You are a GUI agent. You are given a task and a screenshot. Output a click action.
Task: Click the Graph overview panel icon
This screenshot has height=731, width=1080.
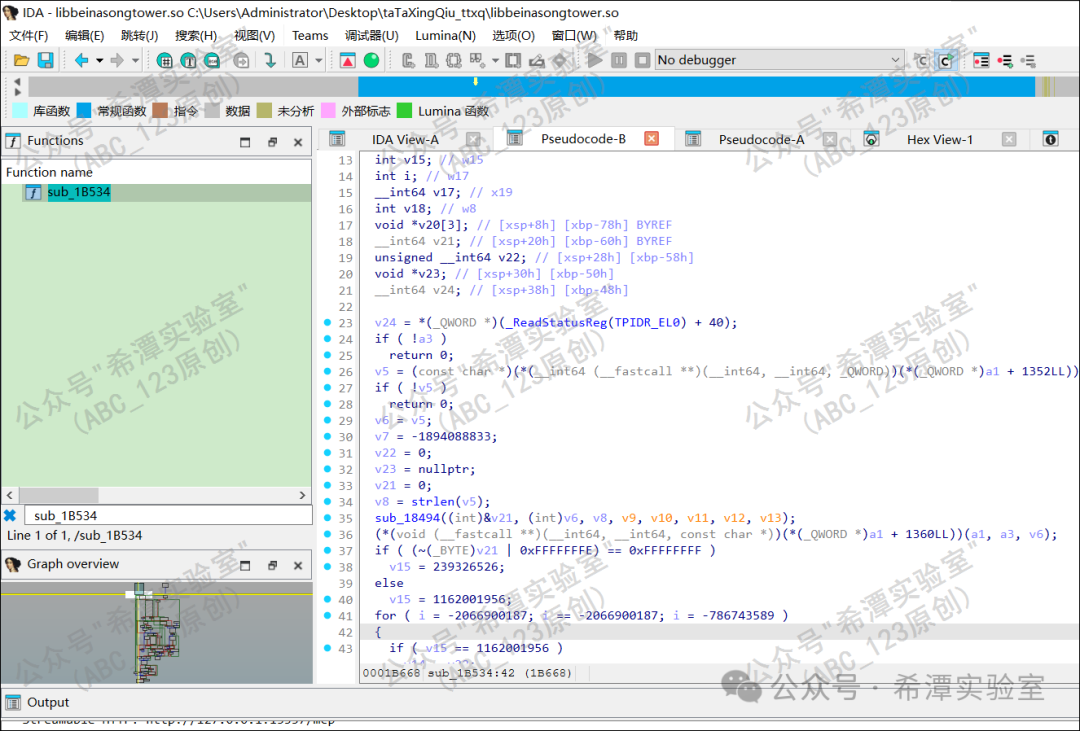pyautogui.click(x=13, y=565)
